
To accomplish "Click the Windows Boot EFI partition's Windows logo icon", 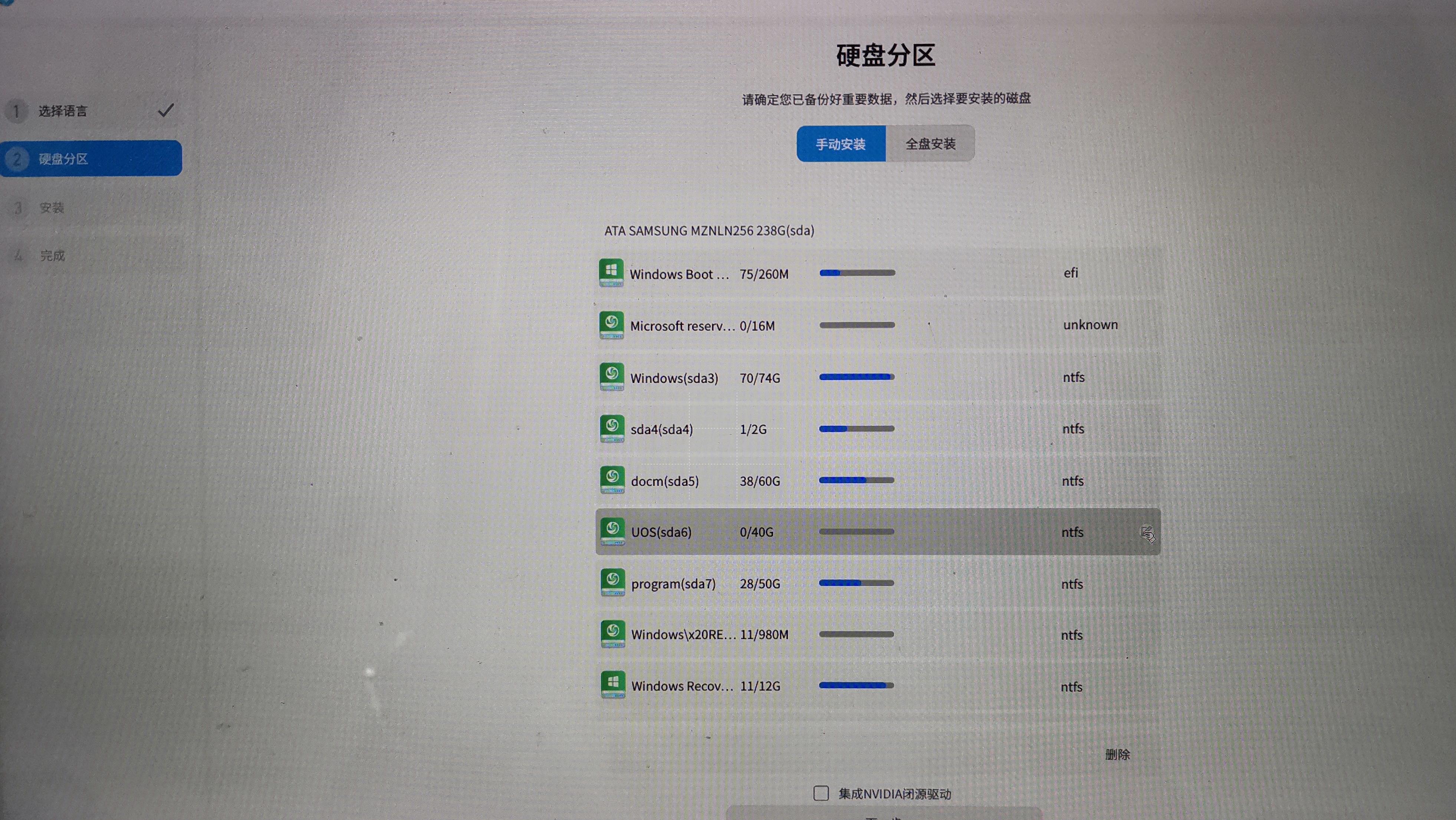I will tap(612, 273).
